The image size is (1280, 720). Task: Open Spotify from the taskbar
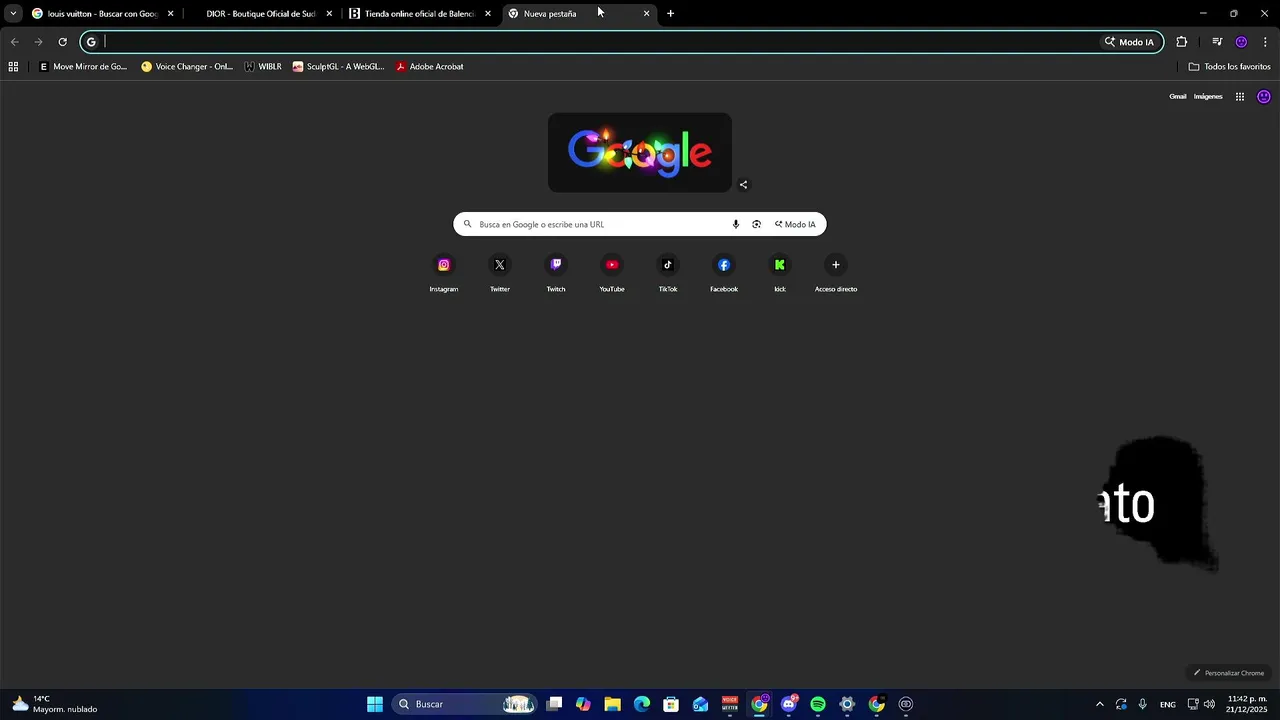(x=818, y=704)
